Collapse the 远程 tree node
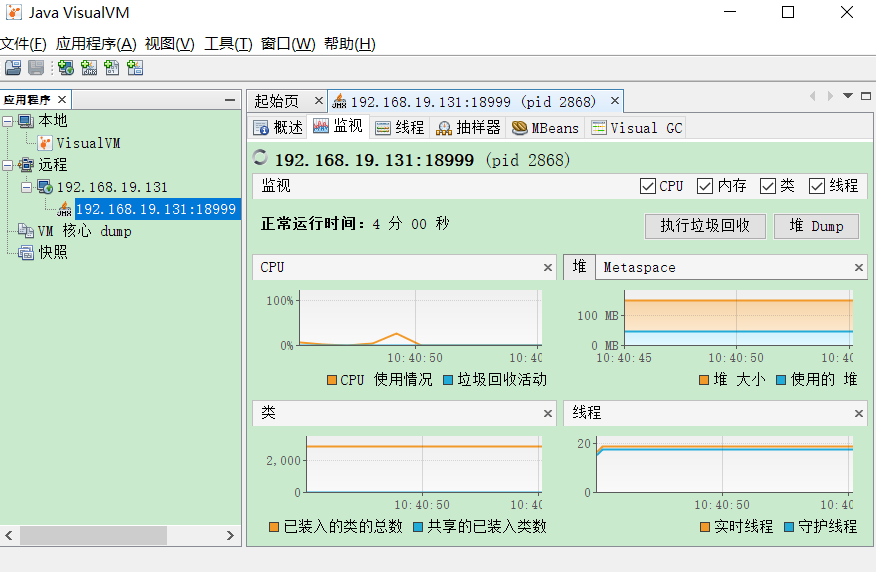876x572 pixels. (x=8, y=165)
